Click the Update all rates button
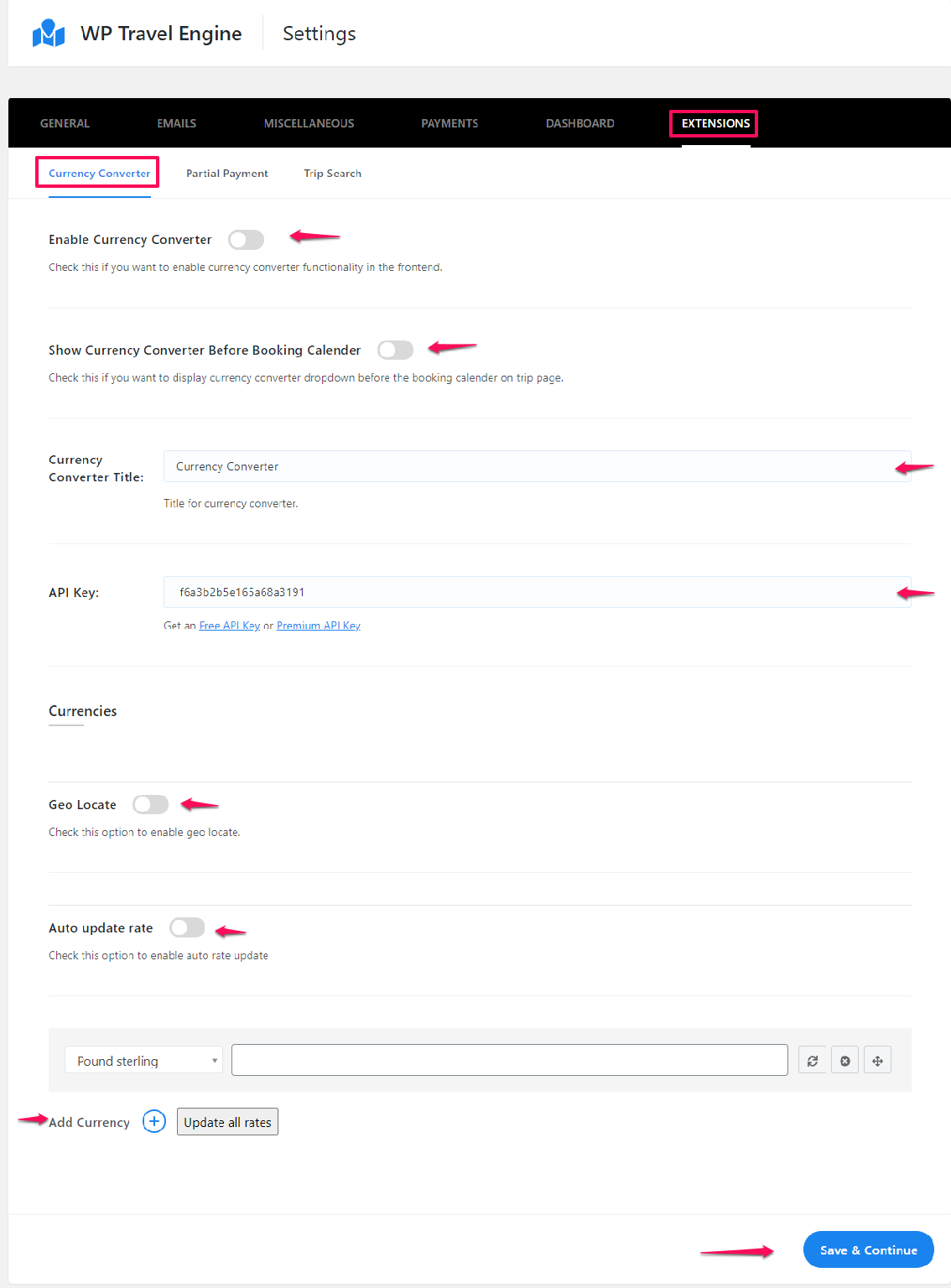The image size is (951, 1288). click(227, 1122)
